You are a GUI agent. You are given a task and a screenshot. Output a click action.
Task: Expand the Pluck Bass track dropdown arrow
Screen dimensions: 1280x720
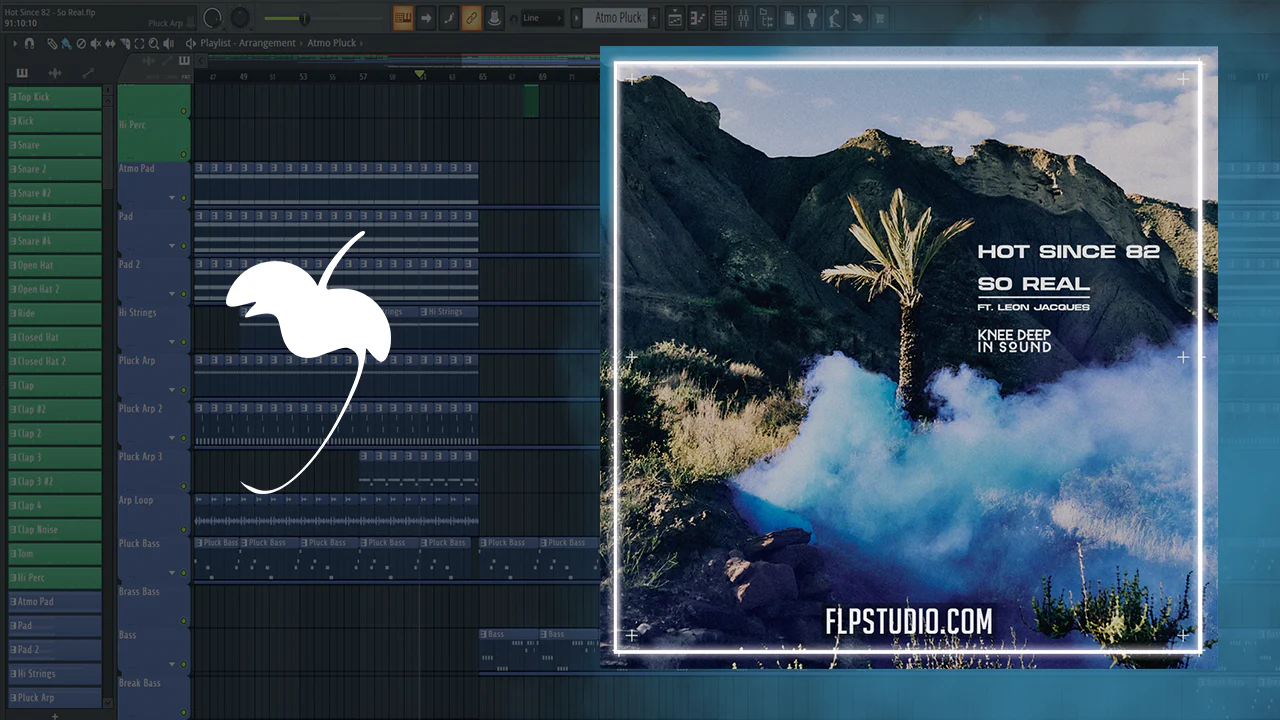[172, 573]
